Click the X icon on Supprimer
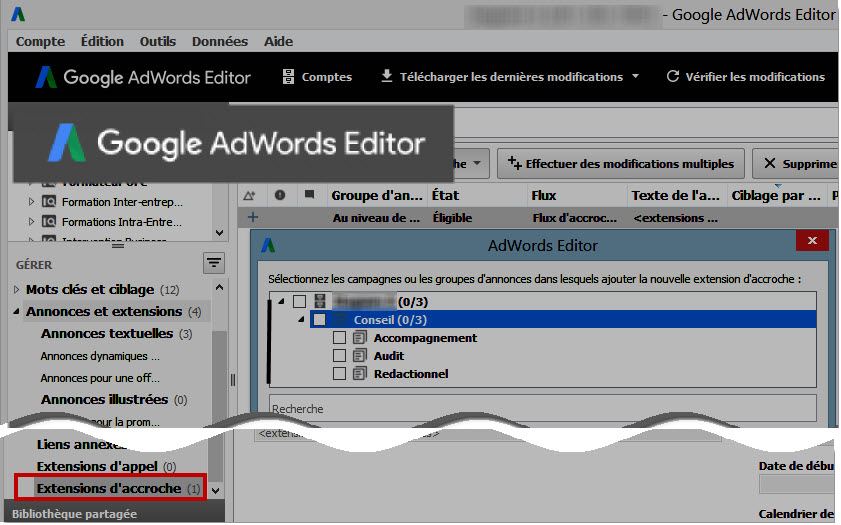 [x=770, y=163]
